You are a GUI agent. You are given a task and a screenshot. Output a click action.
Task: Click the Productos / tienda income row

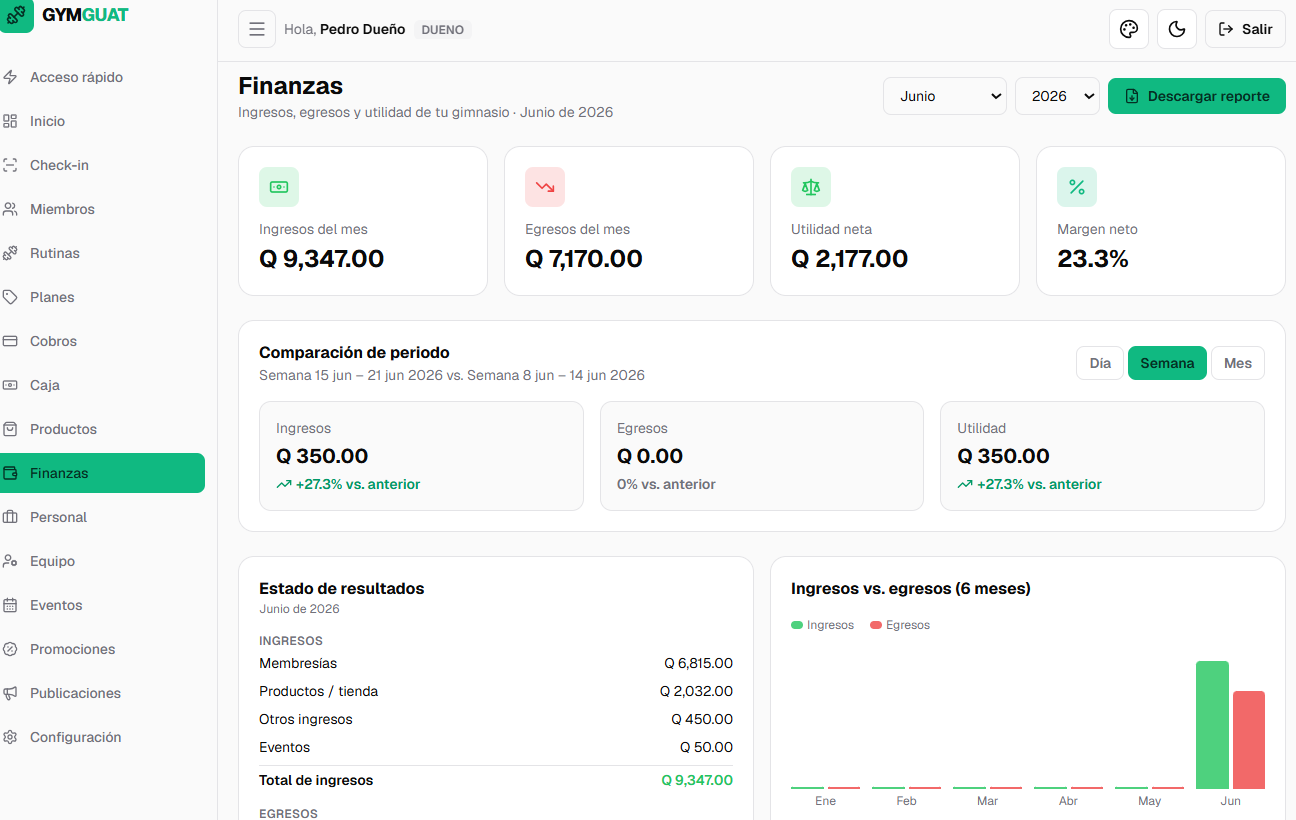tap(496, 691)
